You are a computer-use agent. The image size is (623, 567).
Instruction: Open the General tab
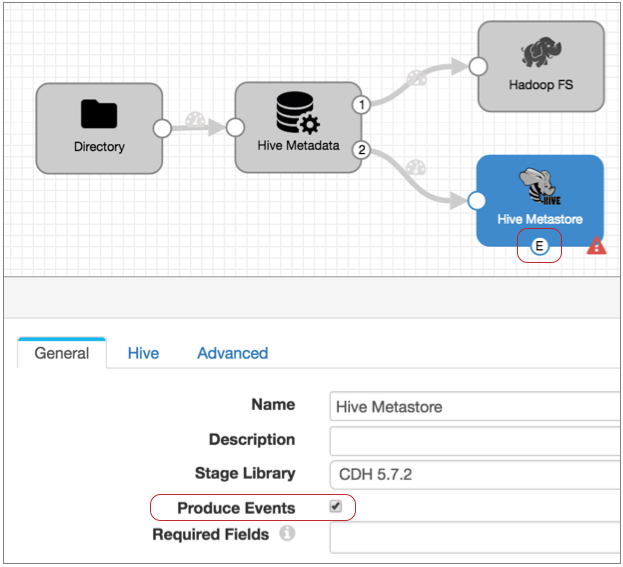tap(62, 353)
